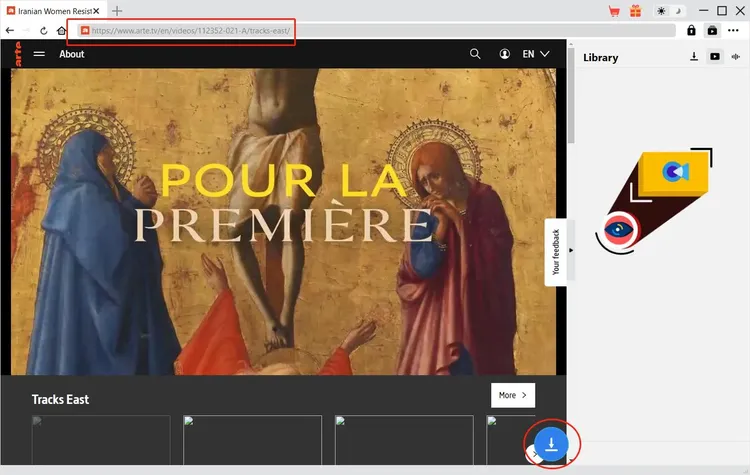The image size is (750, 475).
Task: Expand the EN language dropdown
Action: (x=536, y=54)
